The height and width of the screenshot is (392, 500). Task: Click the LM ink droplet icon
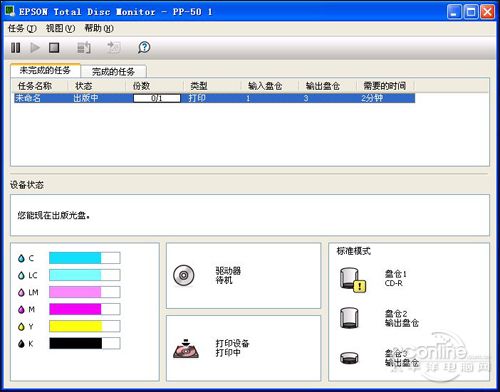pos(21,292)
